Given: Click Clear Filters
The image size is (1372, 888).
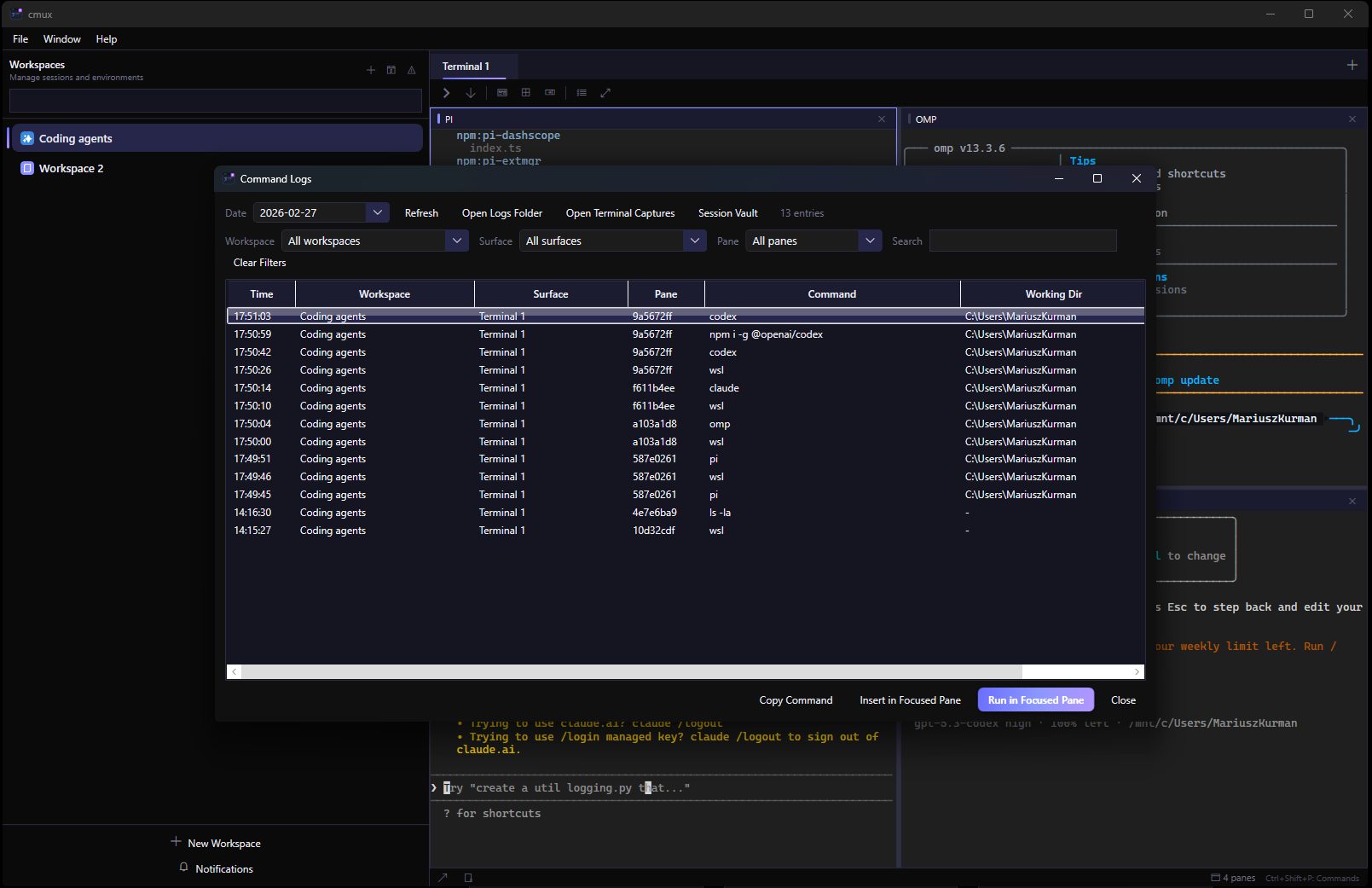Looking at the screenshot, I should (260, 263).
